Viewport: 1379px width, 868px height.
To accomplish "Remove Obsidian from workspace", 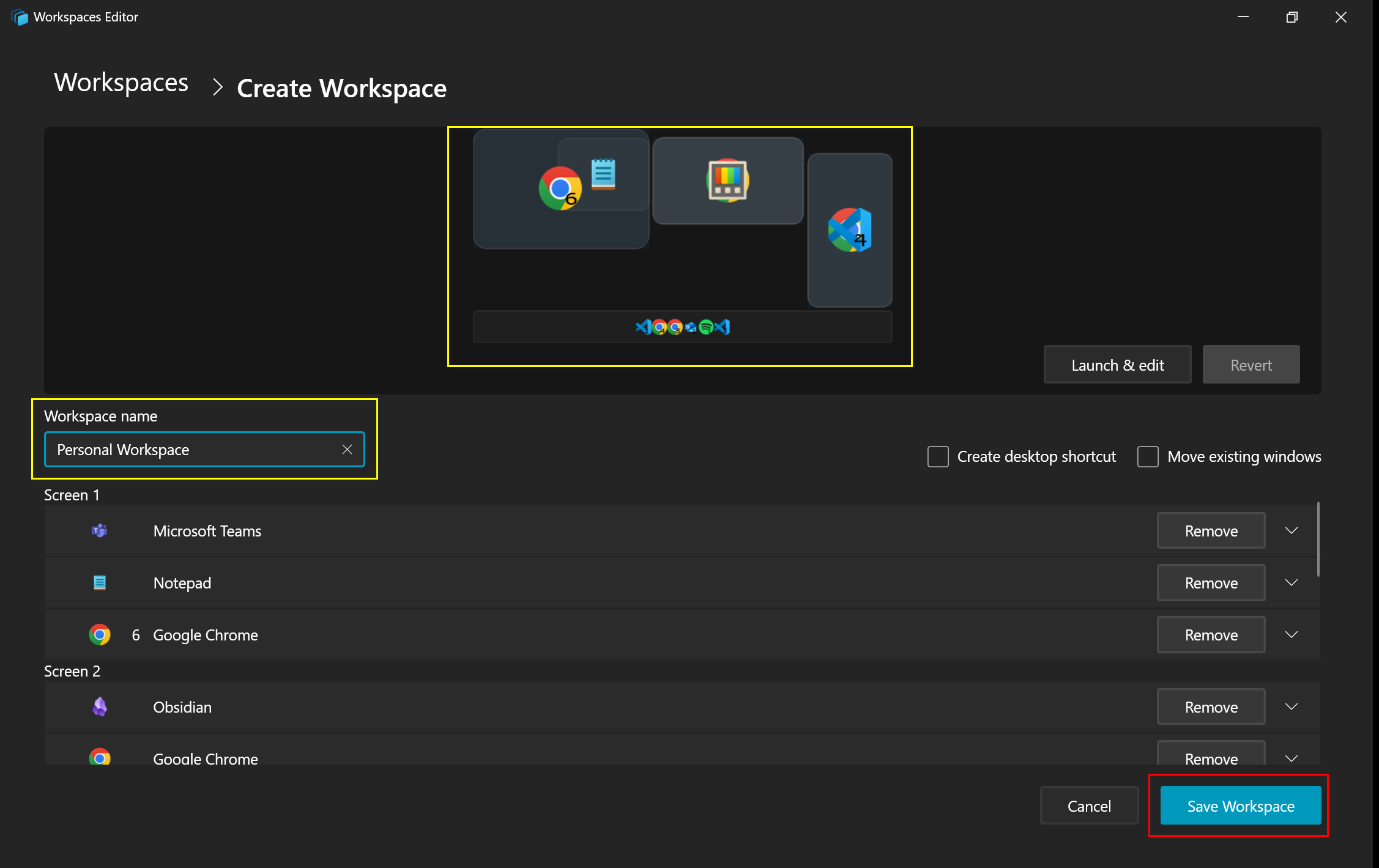I will [x=1211, y=707].
